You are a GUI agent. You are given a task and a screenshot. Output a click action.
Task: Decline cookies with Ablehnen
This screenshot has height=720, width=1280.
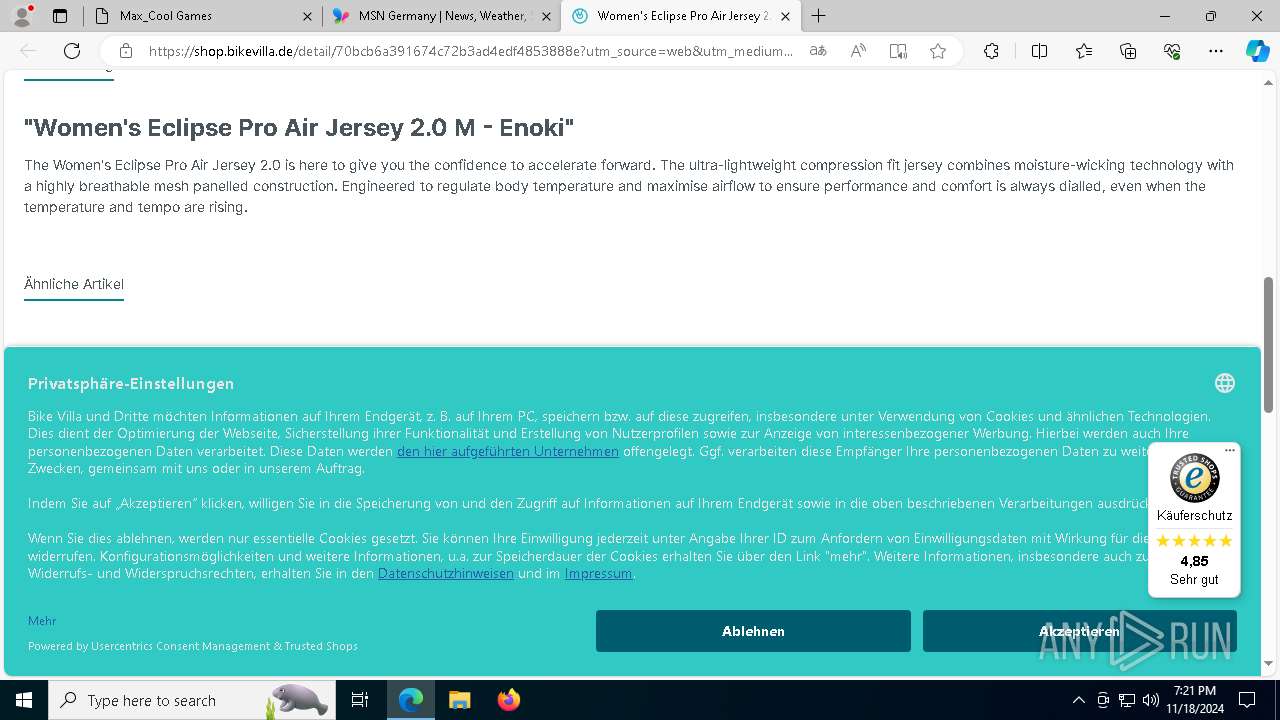(x=753, y=631)
